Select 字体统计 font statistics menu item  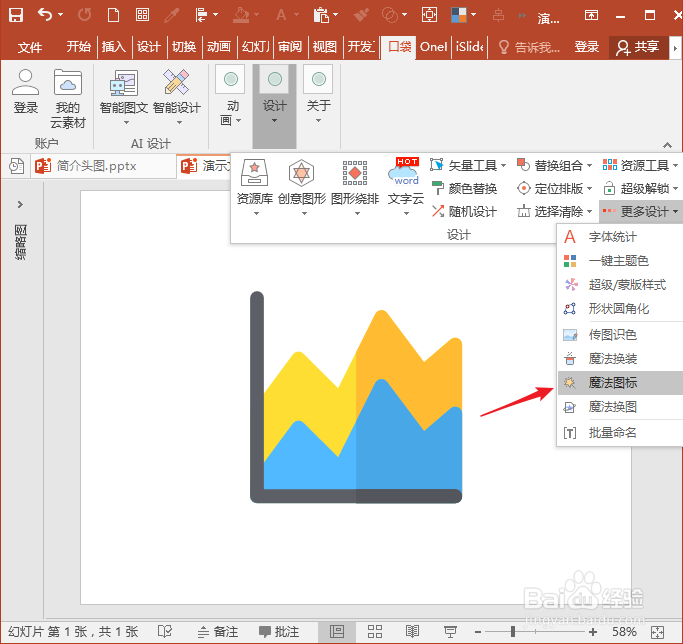pyautogui.click(x=620, y=237)
